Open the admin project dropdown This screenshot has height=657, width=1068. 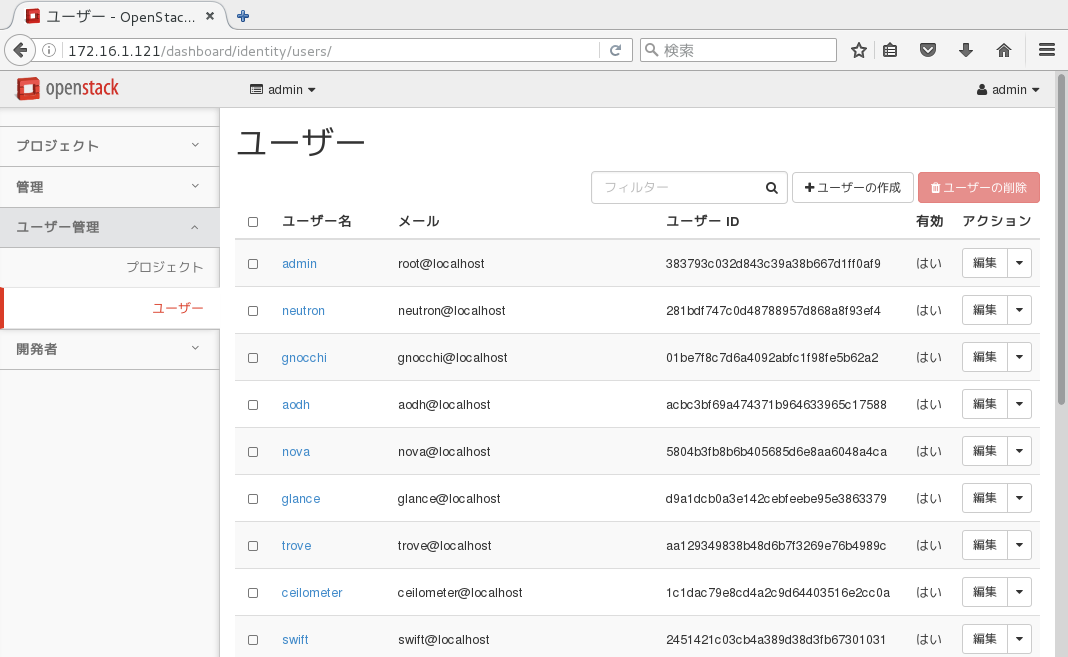(283, 90)
